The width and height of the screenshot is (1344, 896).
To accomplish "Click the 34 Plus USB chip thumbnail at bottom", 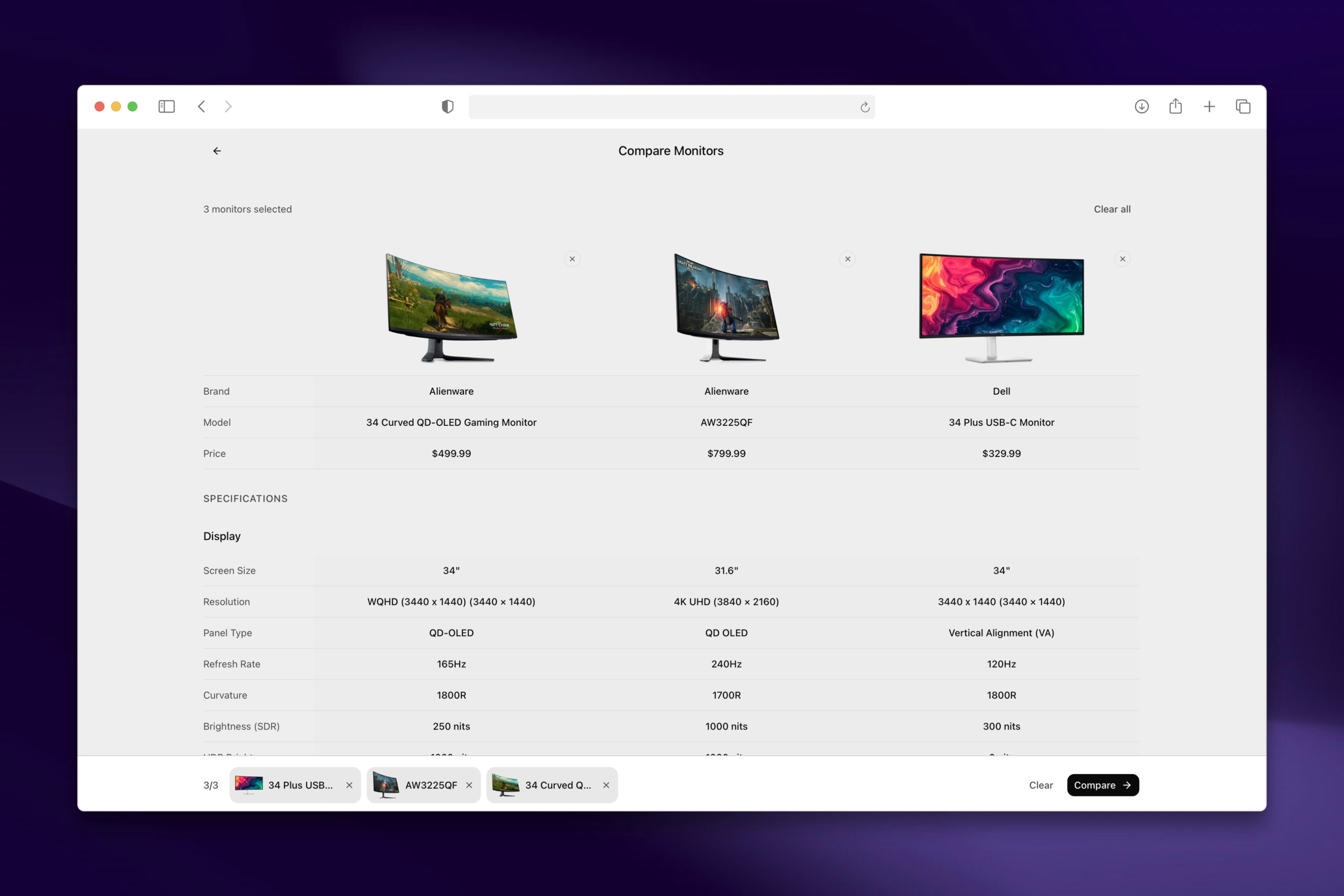I will [x=250, y=785].
